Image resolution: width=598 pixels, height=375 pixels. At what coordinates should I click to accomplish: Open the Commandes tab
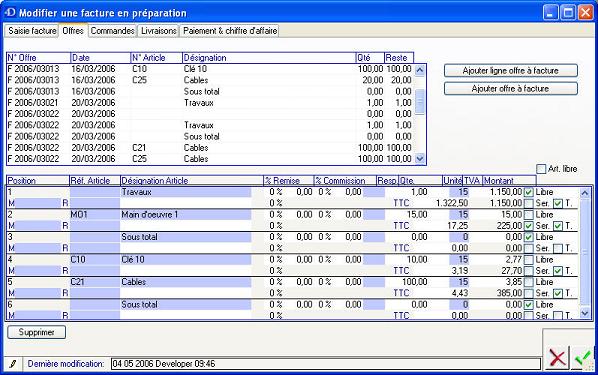[x=113, y=31]
